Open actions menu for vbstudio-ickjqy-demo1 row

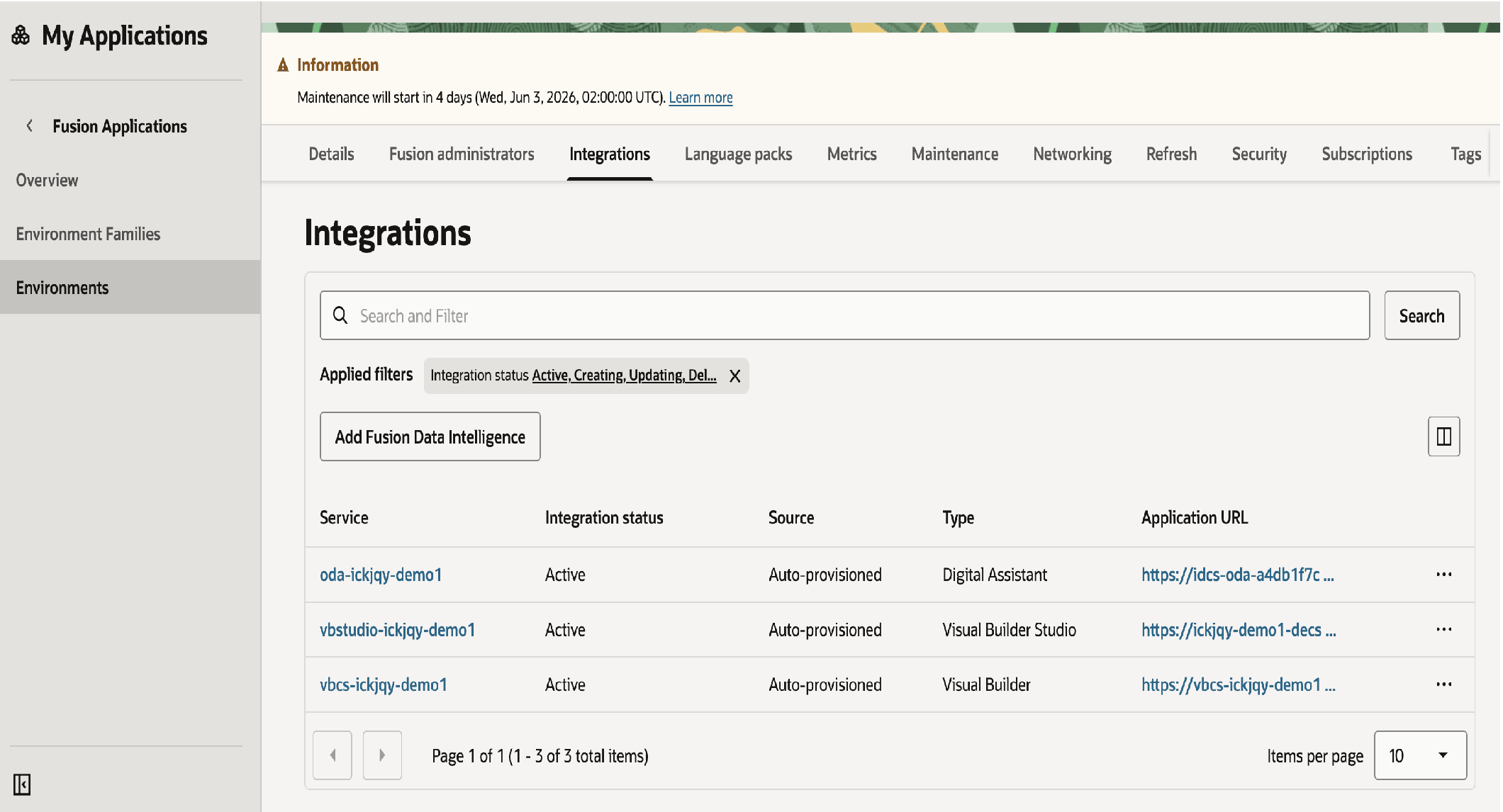(1443, 630)
